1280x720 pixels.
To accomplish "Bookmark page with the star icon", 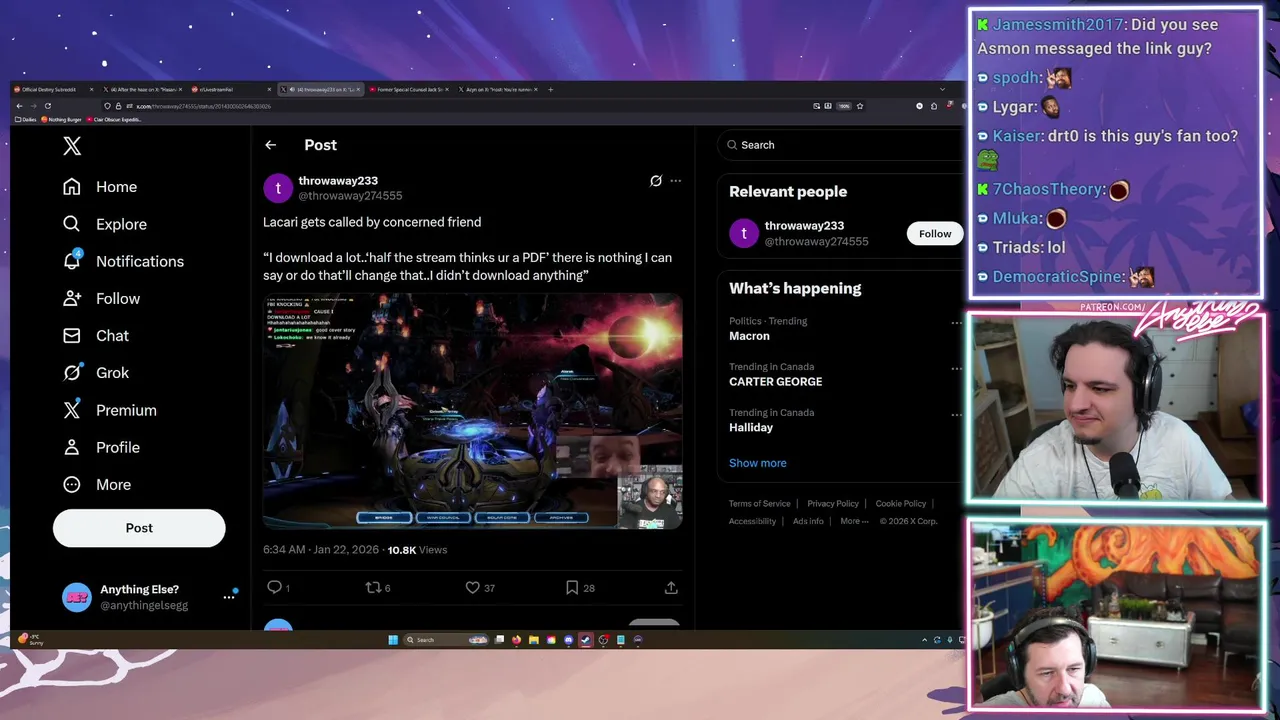I will (x=860, y=106).
